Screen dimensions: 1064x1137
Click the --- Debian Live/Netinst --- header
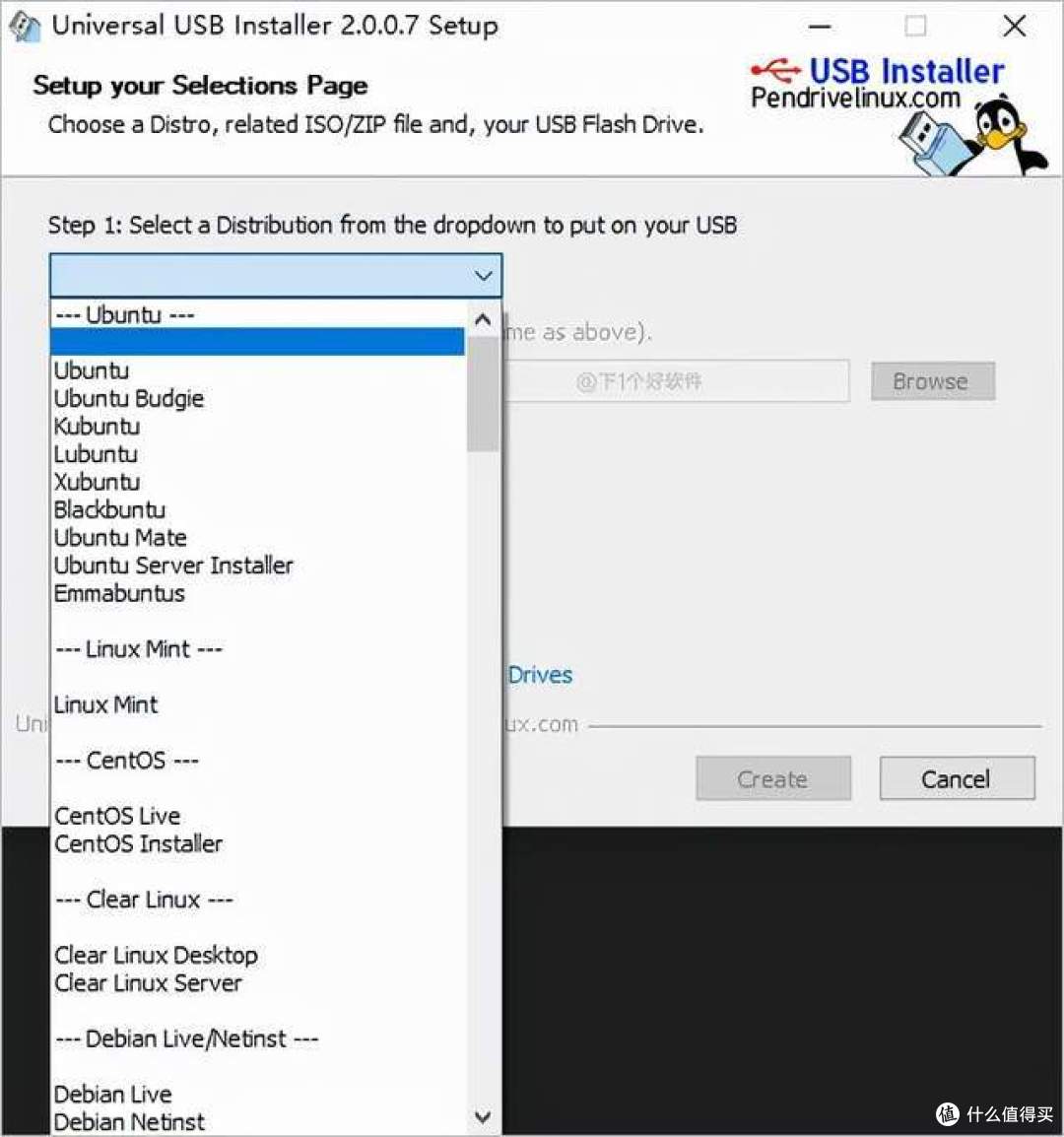click(x=257, y=1039)
